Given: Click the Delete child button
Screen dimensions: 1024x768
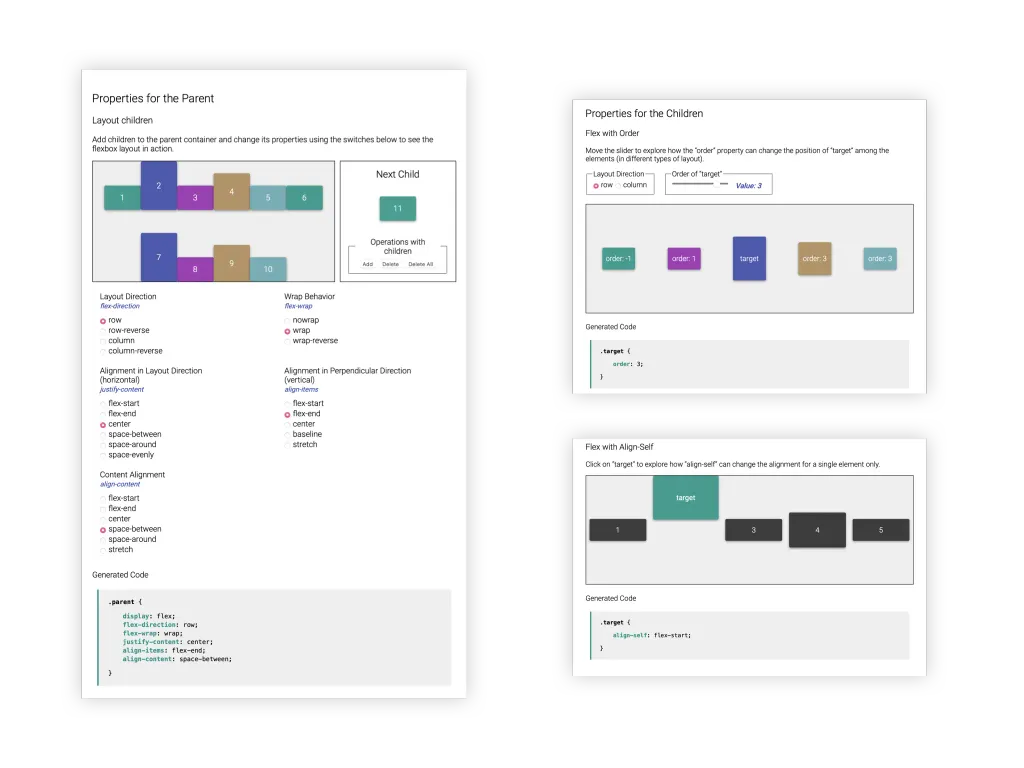Looking at the screenshot, I should pos(391,264).
